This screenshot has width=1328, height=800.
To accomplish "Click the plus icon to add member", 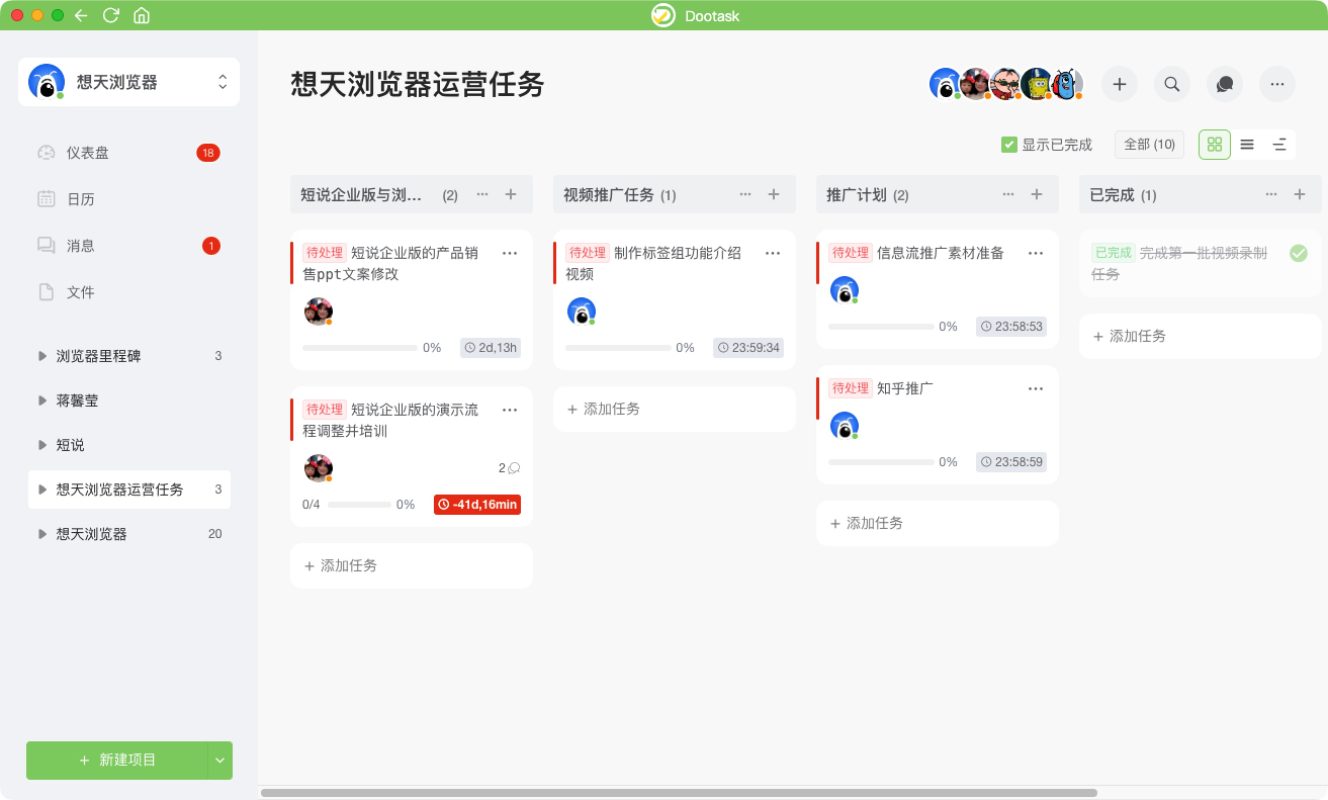I will coord(1119,85).
